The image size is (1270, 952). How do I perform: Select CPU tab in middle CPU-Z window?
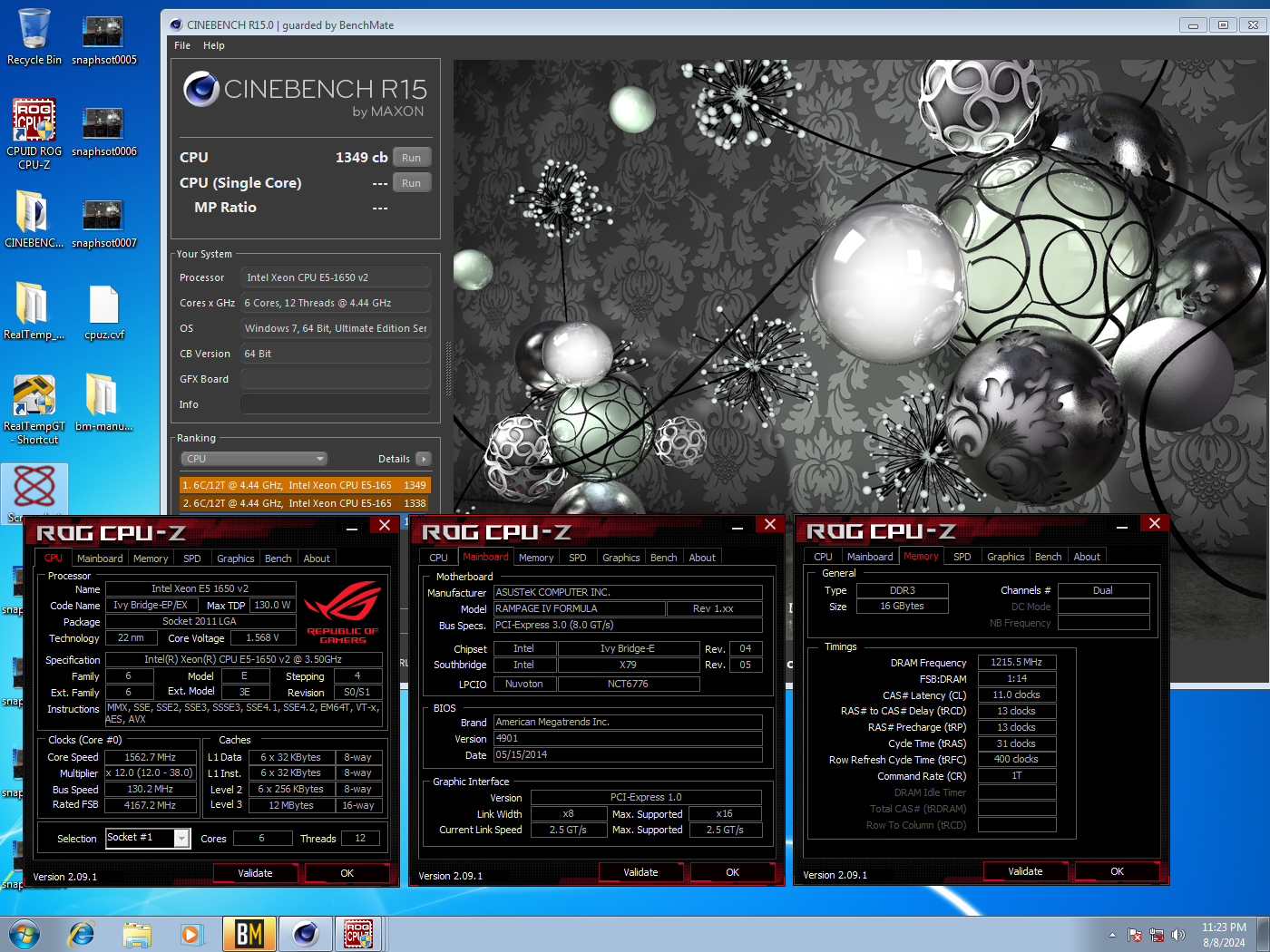(439, 558)
